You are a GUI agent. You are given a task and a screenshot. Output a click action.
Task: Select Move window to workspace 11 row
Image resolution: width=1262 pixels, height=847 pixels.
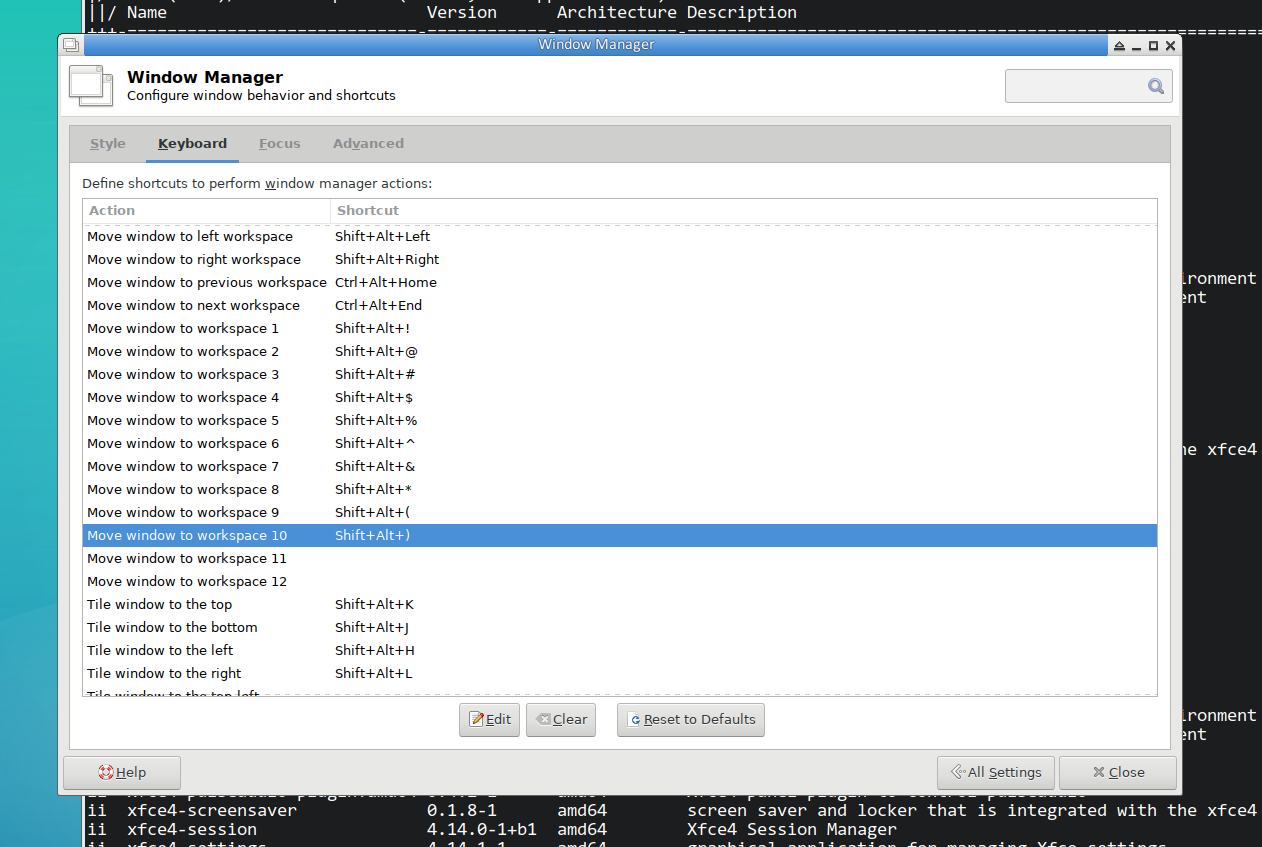pyautogui.click(x=187, y=559)
